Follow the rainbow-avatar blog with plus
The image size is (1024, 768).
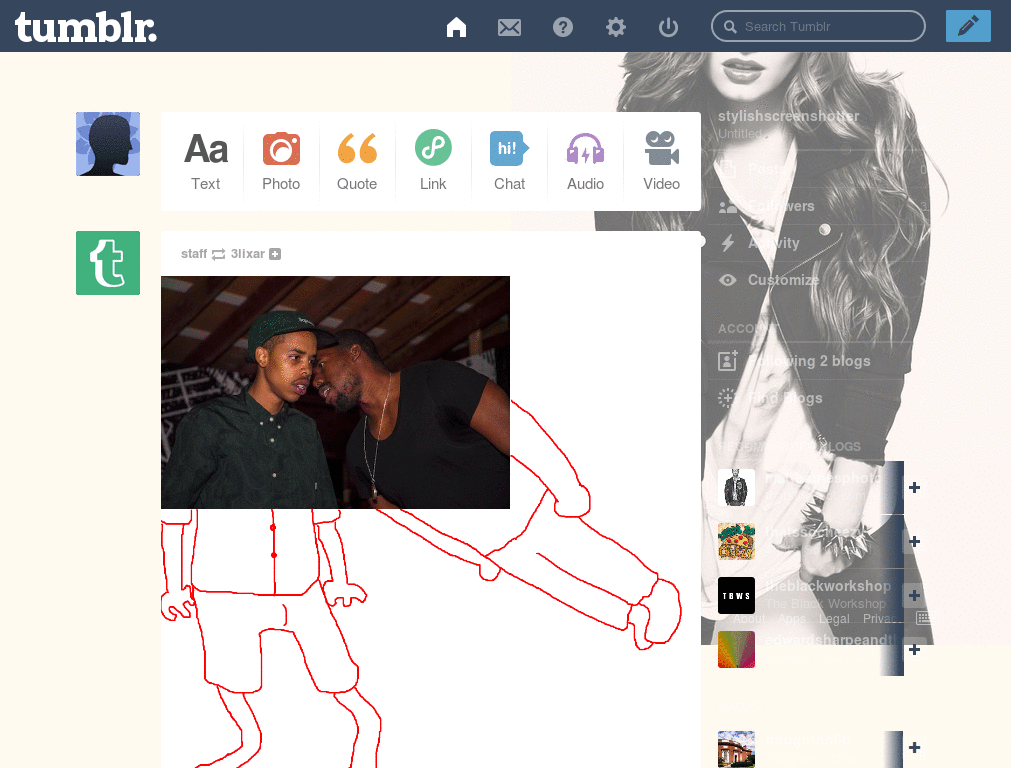click(x=914, y=650)
